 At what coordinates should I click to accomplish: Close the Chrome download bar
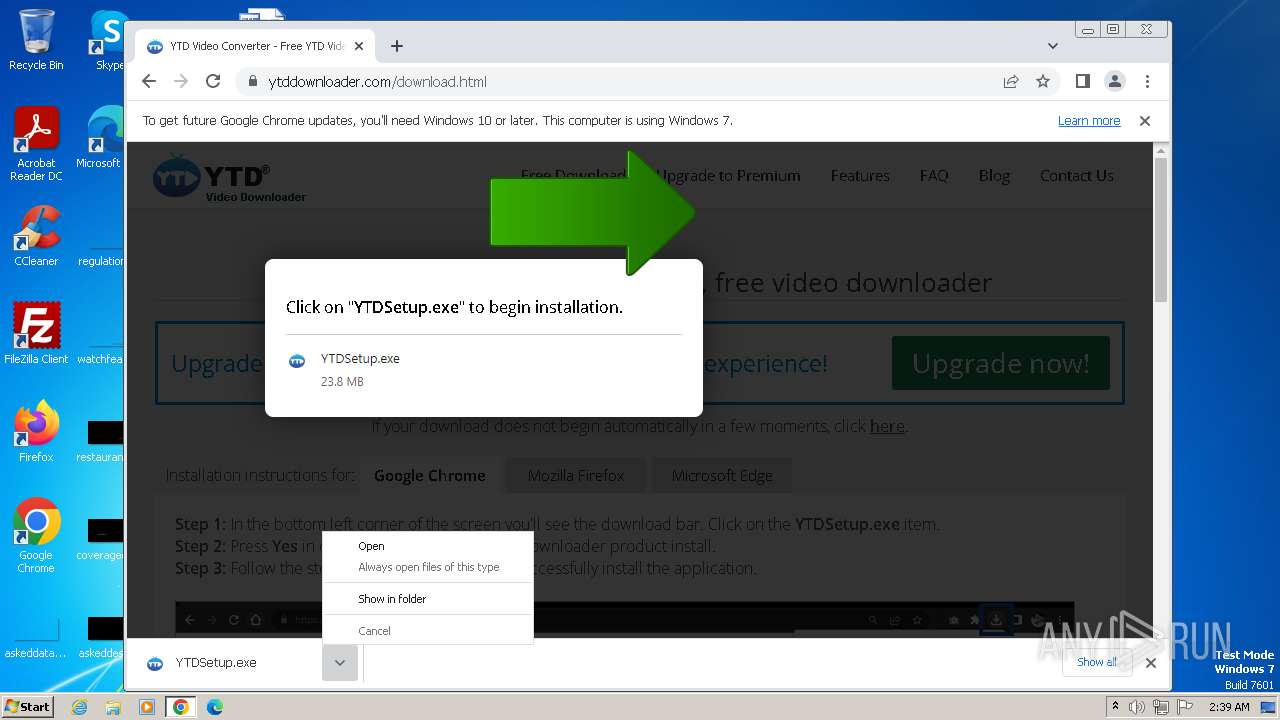(1151, 662)
